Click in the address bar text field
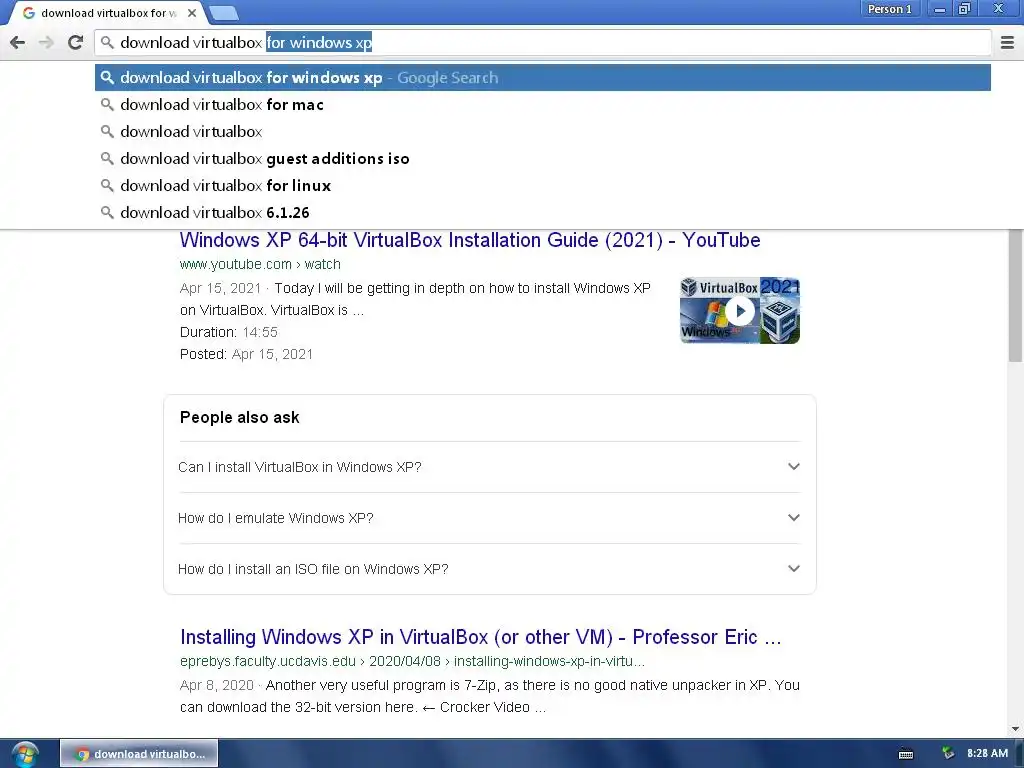Screen dimensions: 1024x768 tap(542, 42)
